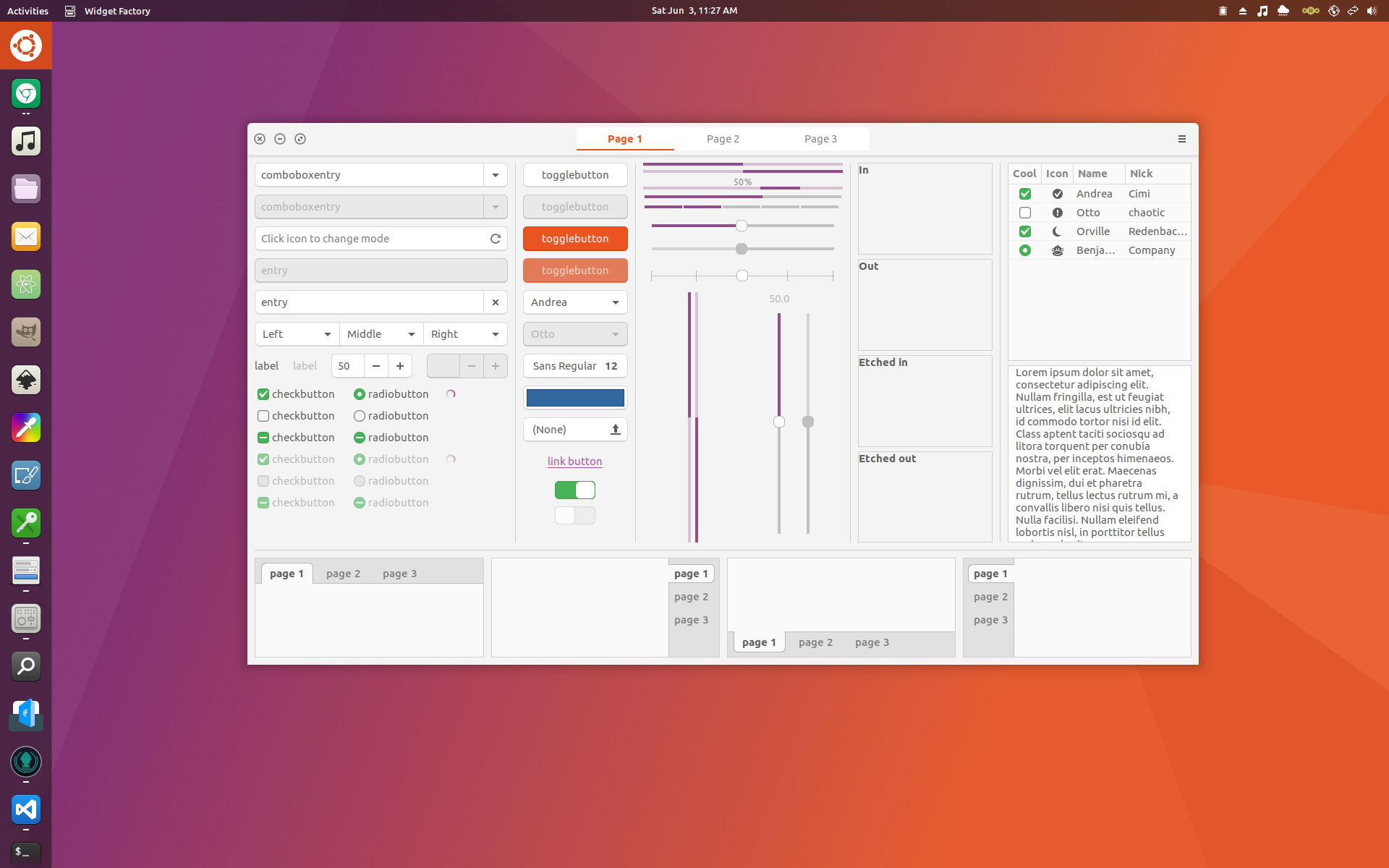Click the hamburger menu icon top right

tap(1181, 139)
